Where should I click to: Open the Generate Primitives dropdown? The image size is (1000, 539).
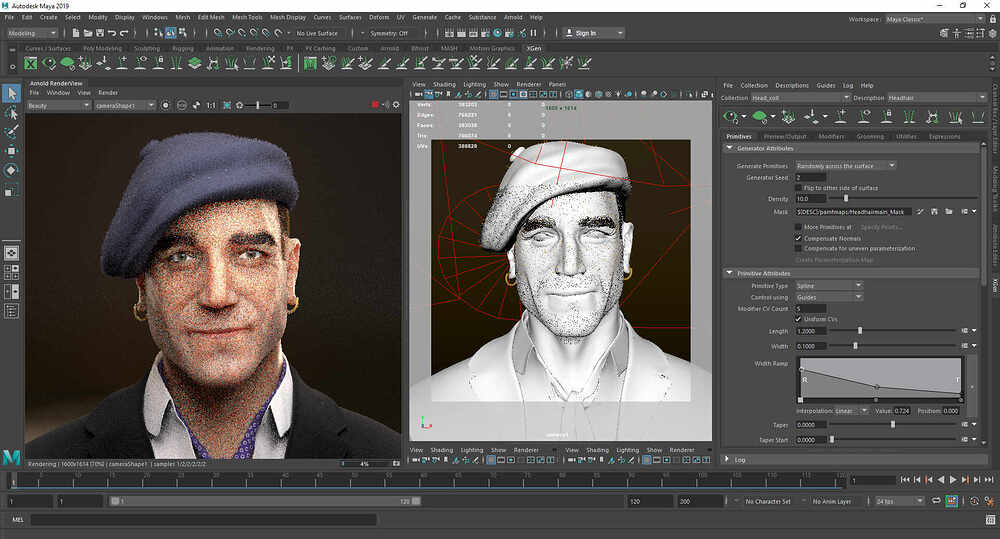[x=846, y=166]
